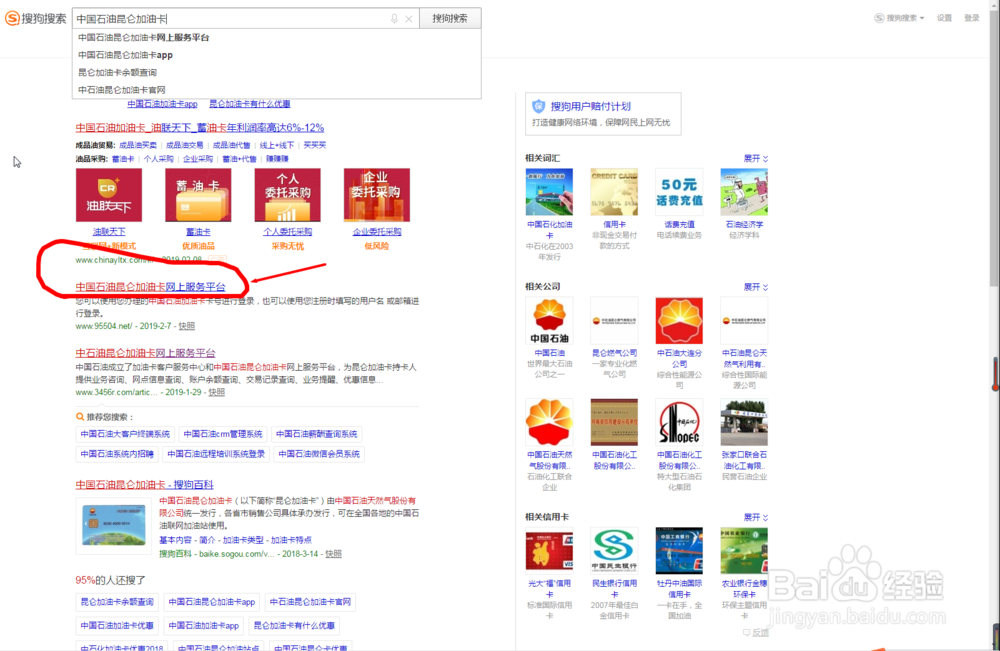Open 设置 settings in header
The width and height of the screenshot is (1000, 651).
pyautogui.click(x=945, y=18)
